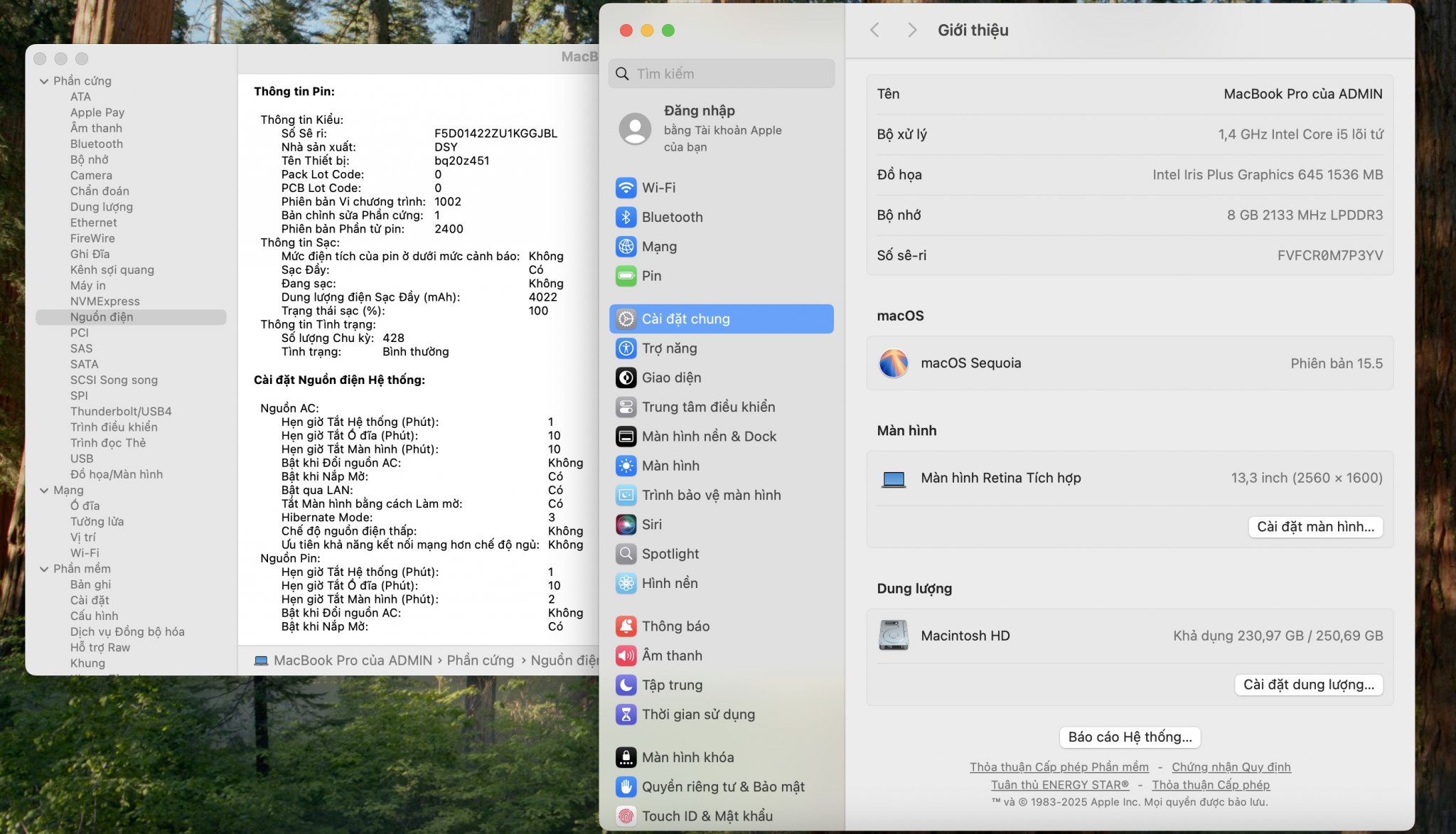Open Tuân thủ ENERGY STAR link
This screenshot has height=834, width=1456.
(x=1060, y=785)
